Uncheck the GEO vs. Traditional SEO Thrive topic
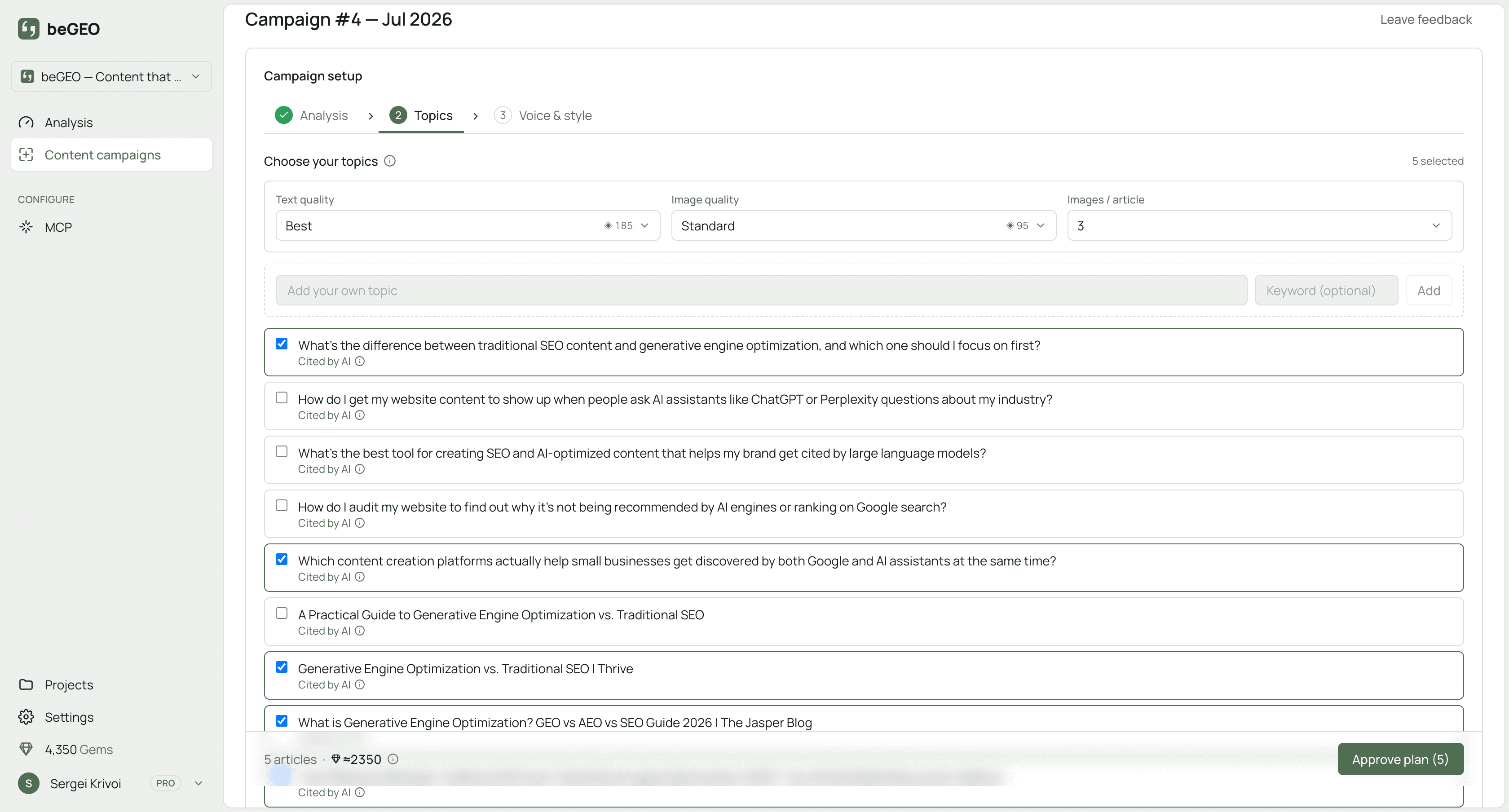The width and height of the screenshot is (1509, 812). pyautogui.click(x=282, y=667)
